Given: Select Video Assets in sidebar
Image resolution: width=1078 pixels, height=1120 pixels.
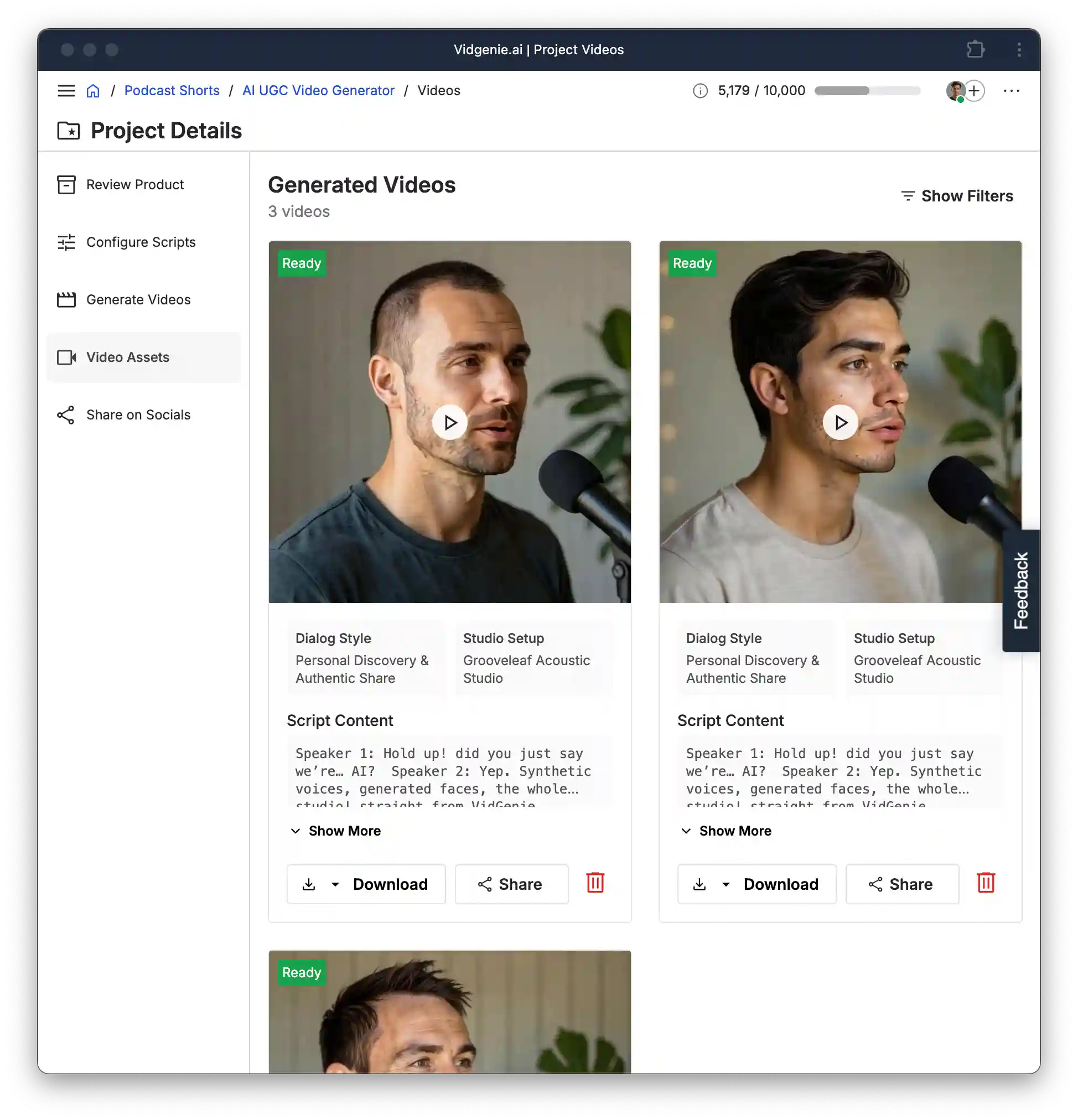Looking at the screenshot, I should tap(144, 357).
